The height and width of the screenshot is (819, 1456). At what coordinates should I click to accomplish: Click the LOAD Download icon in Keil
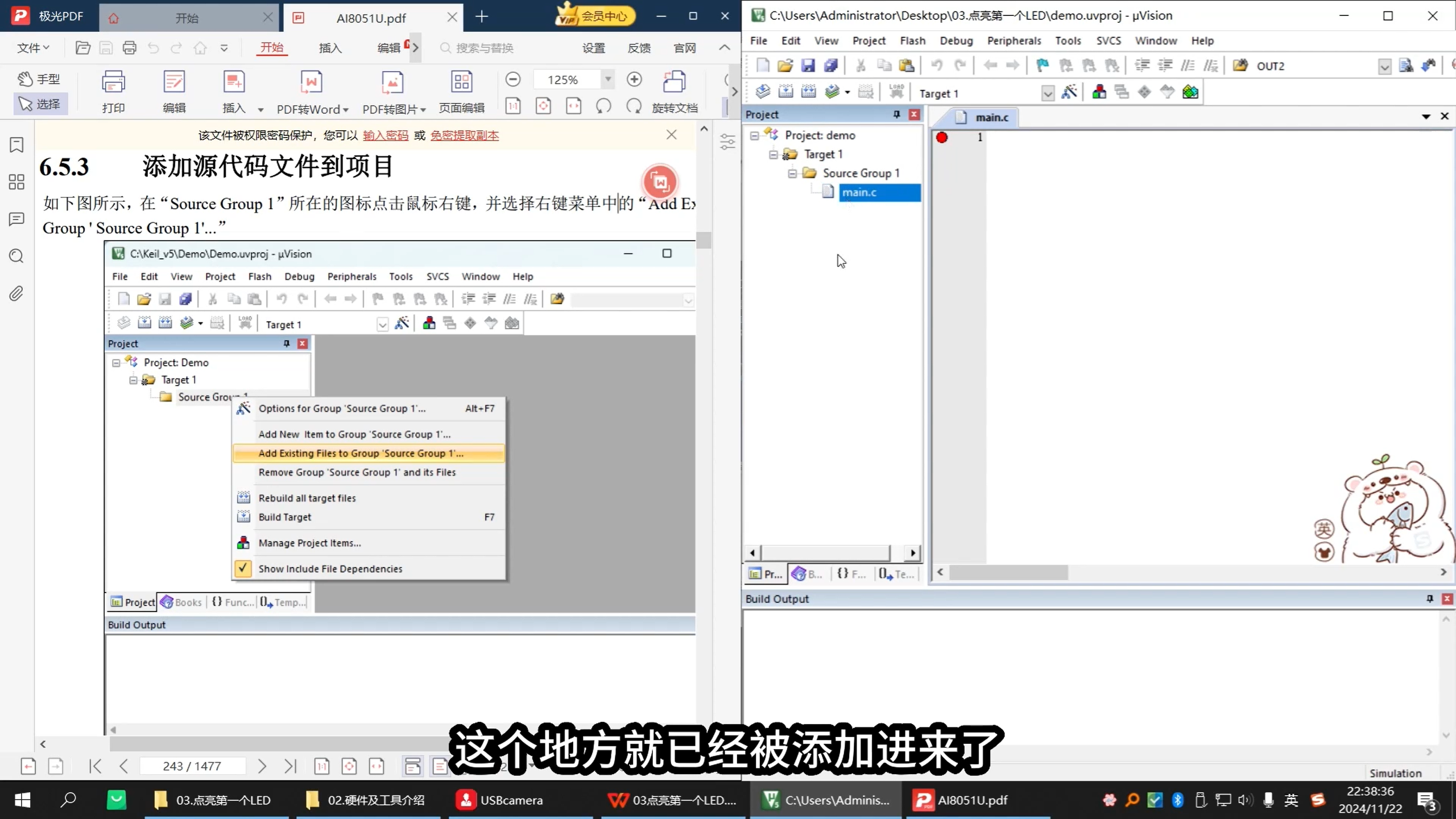click(x=897, y=91)
